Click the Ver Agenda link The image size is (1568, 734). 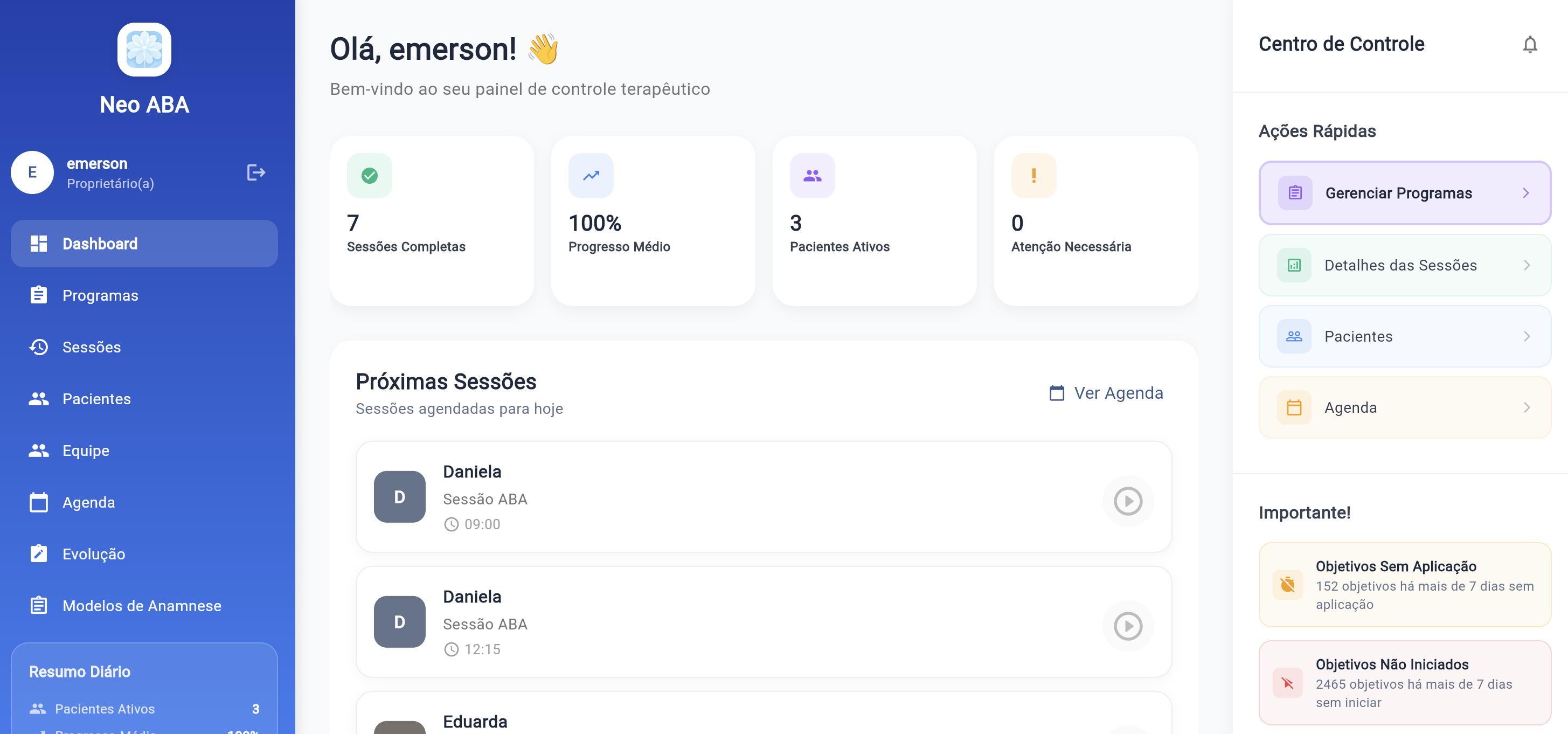coord(1106,392)
